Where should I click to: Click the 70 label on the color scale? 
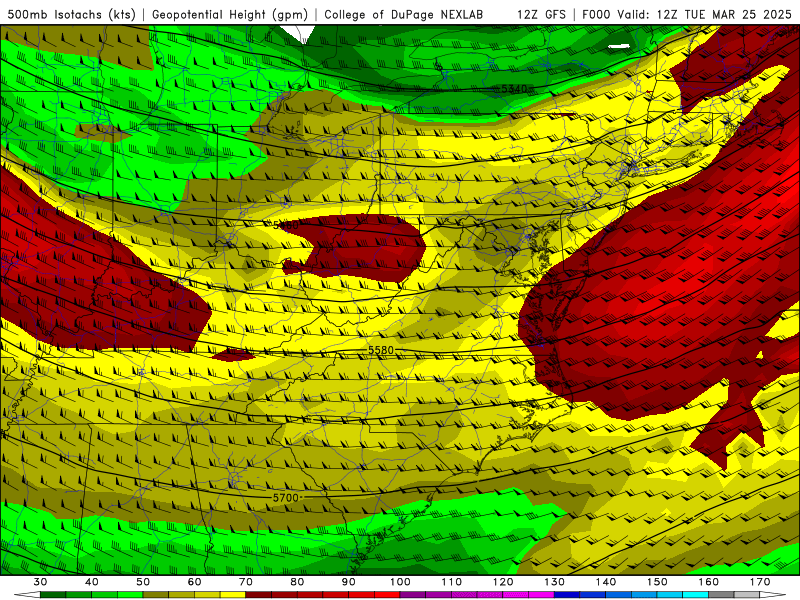[x=246, y=582]
